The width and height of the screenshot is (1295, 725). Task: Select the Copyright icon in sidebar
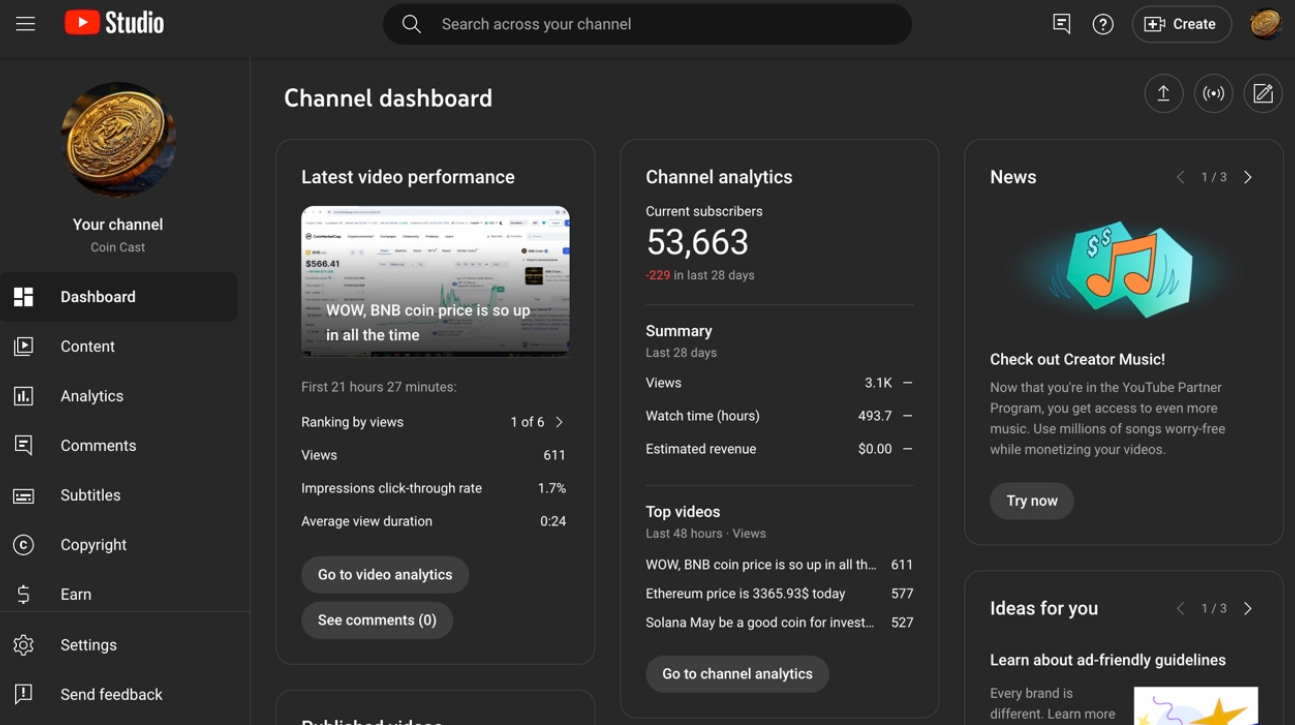click(24, 545)
